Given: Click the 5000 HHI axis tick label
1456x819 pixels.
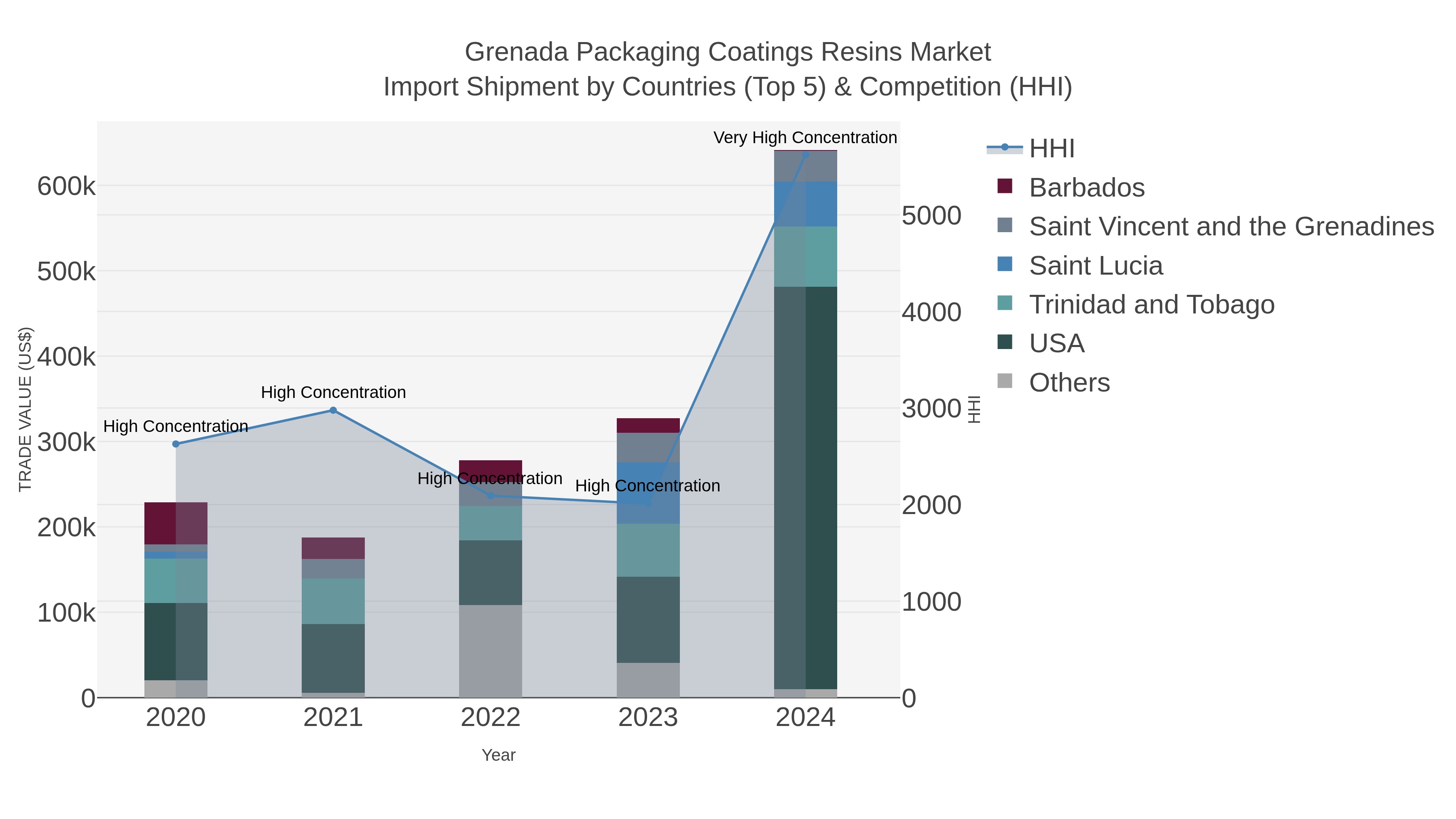Looking at the screenshot, I should 931,215.
